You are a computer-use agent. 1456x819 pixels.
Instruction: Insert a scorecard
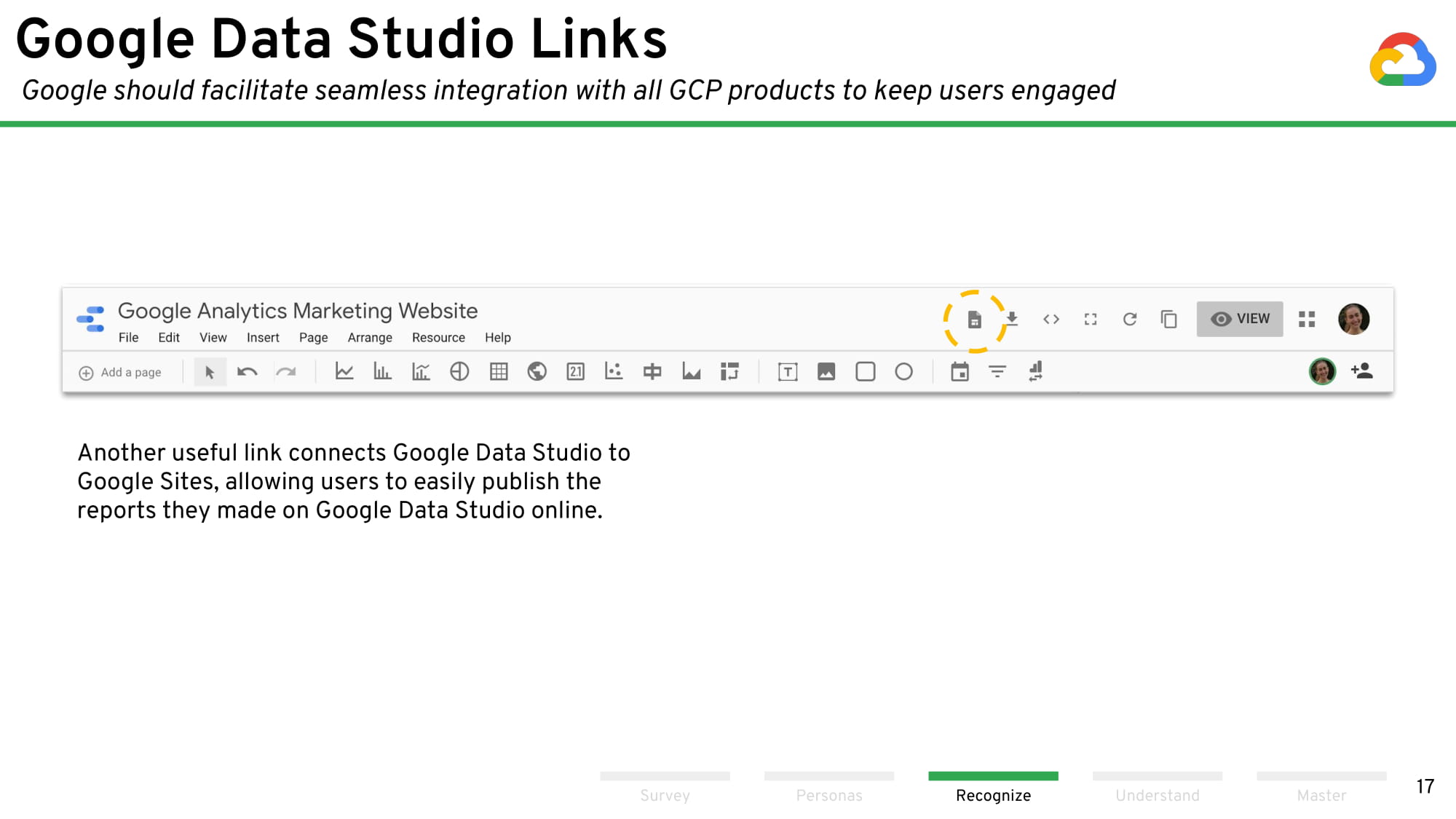click(576, 371)
